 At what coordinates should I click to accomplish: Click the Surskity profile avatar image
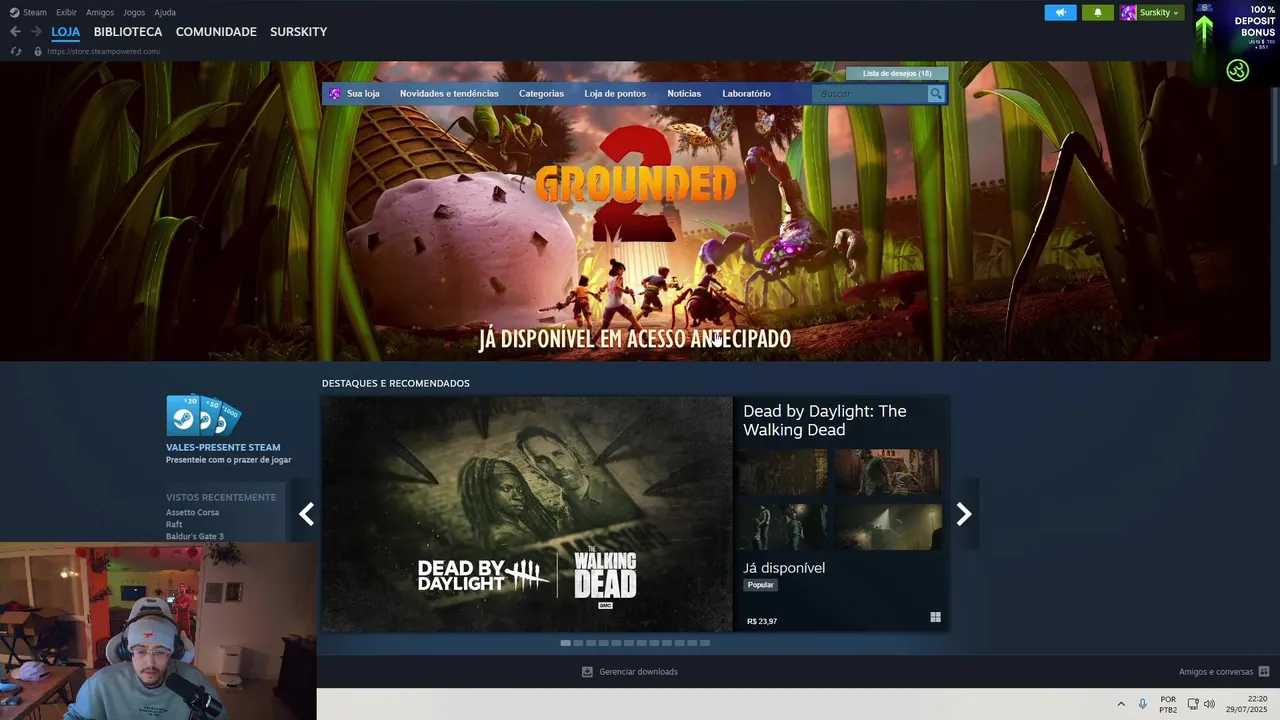pyautogui.click(x=1128, y=12)
